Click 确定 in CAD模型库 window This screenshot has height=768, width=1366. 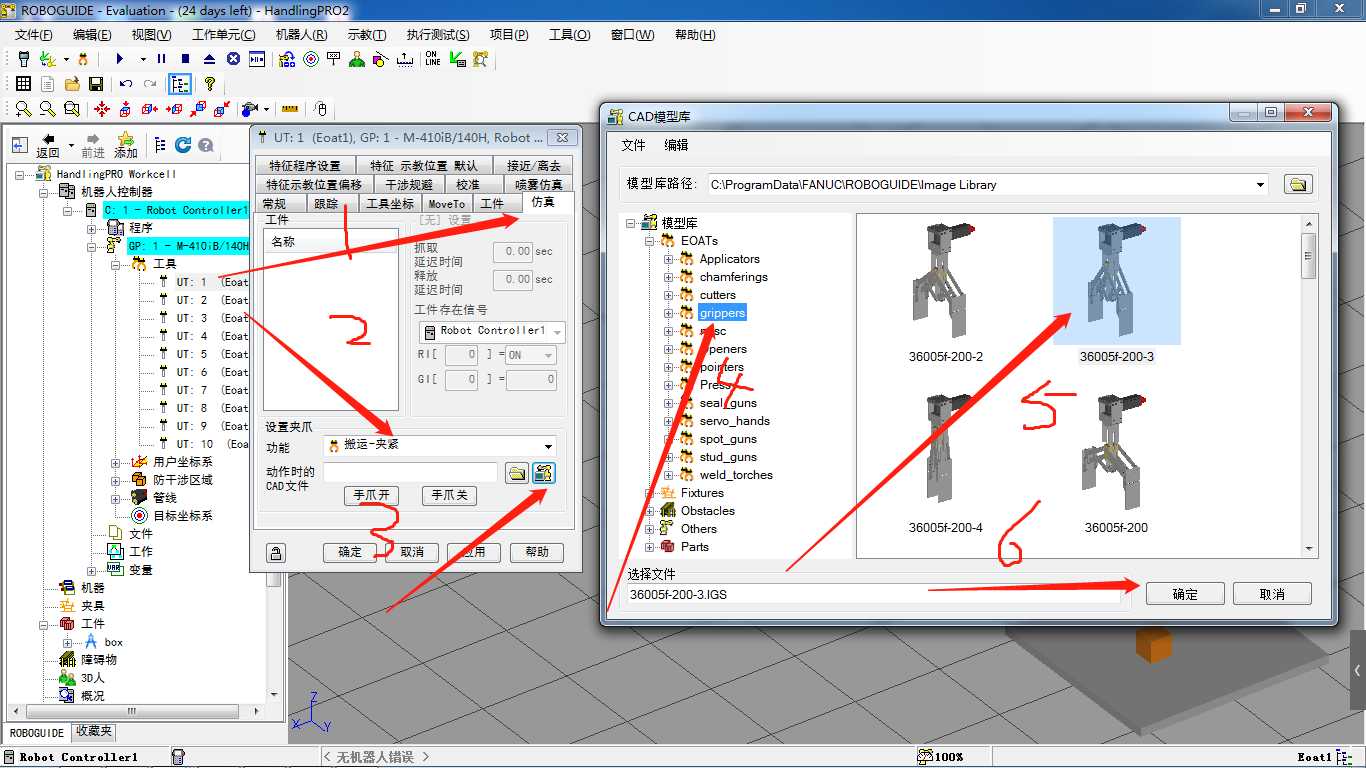pos(1185,593)
